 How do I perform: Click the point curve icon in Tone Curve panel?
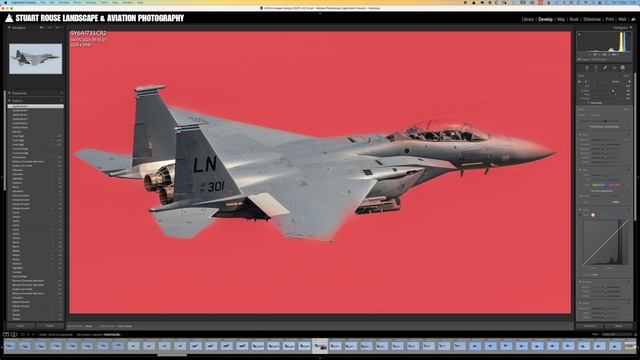[593, 215]
